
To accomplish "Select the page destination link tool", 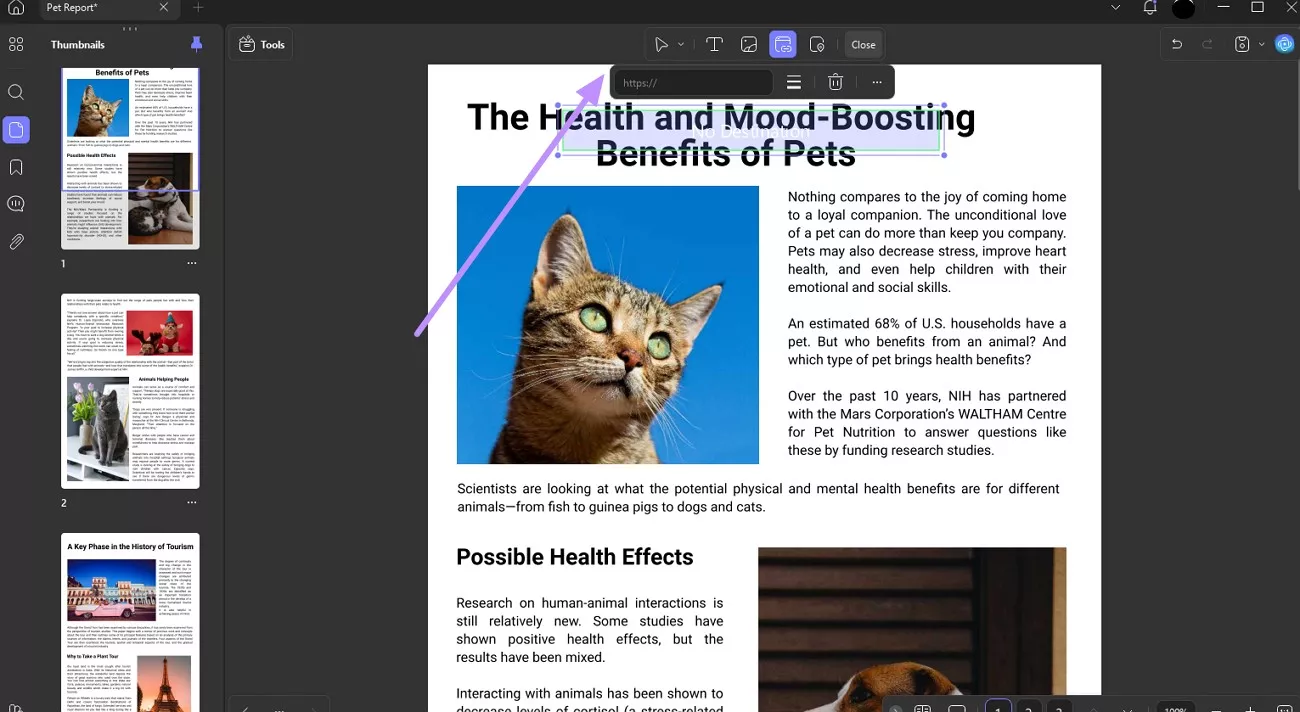I will [817, 44].
